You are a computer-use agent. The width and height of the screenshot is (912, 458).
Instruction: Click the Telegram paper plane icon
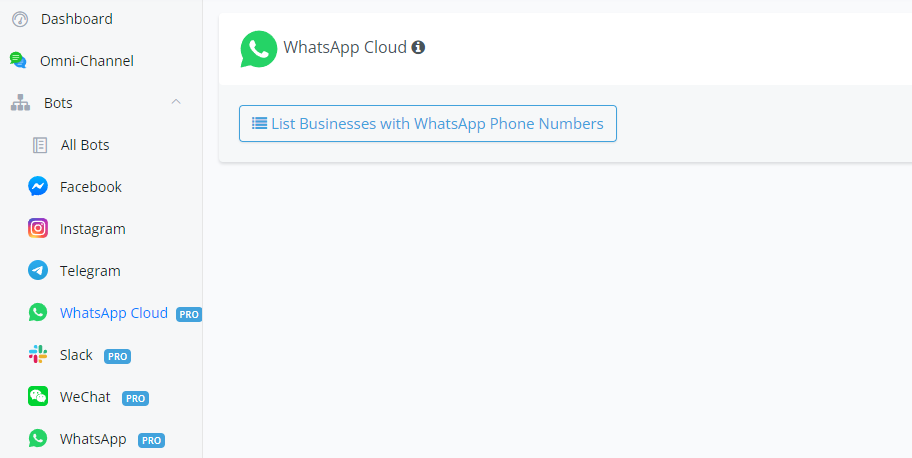38,271
